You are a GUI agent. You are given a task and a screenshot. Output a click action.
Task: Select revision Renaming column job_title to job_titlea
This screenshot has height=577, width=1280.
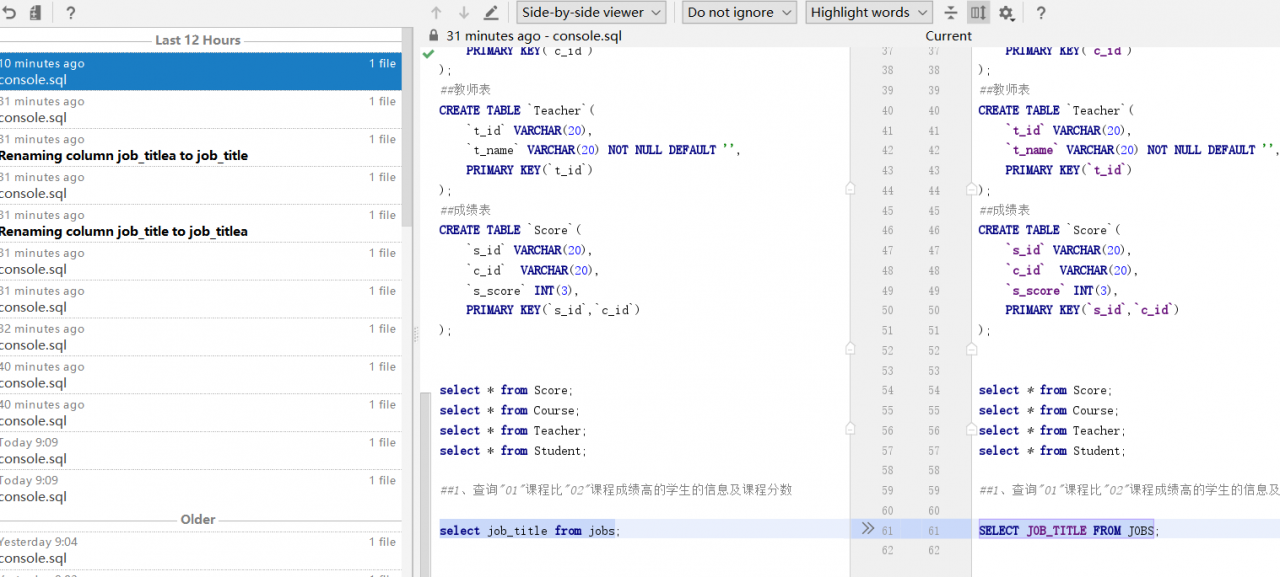pyautogui.click(x=200, y=223)
